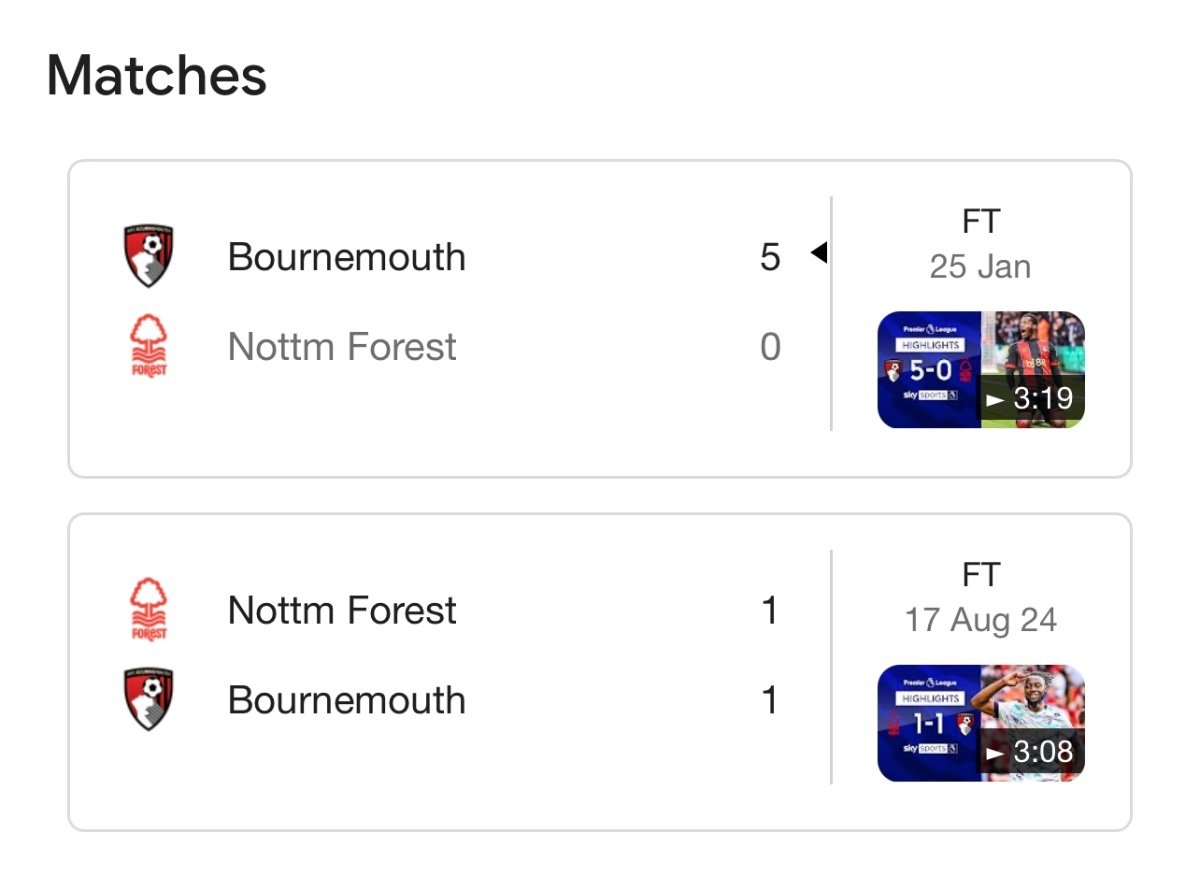The width and height of the screenshot is (1200, 877).
Task: Click the Matches heading
Action: pyautogui.click(x=157, y=75)
